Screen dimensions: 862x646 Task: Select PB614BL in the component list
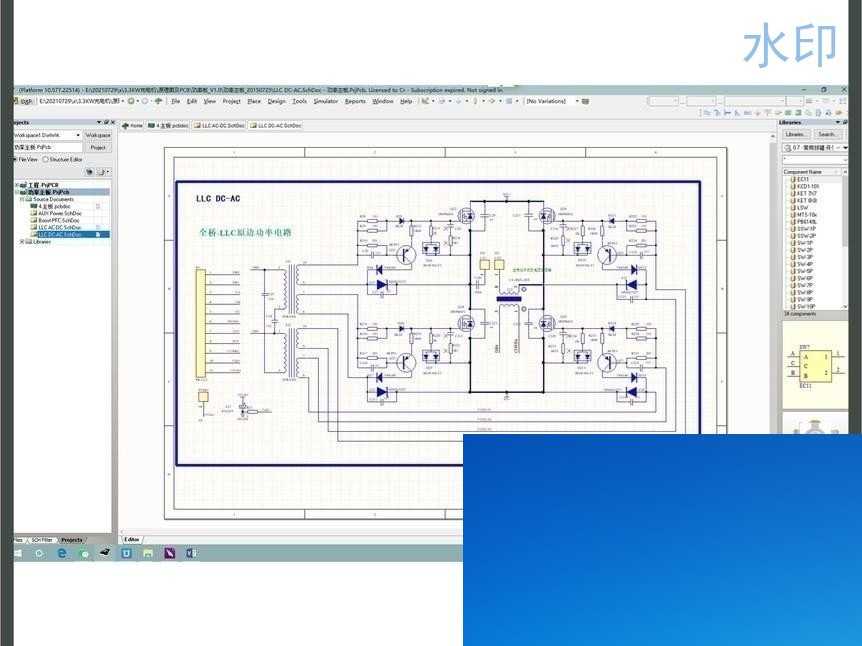coord(806,222)
